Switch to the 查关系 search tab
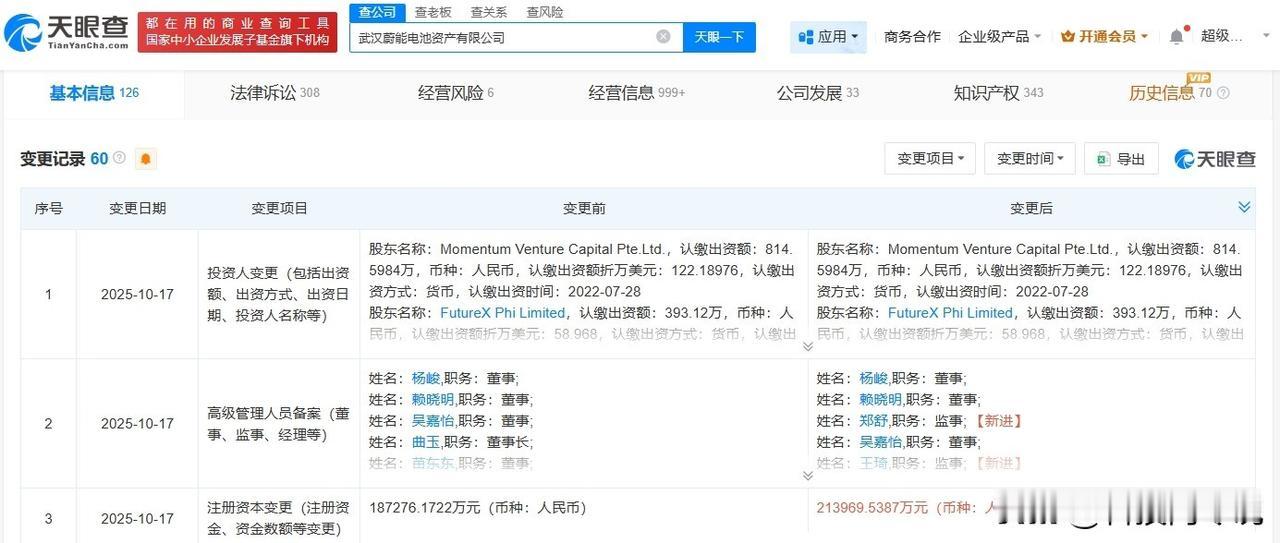Viewport: 1280px width, 543px height. pyautogui.click(x=489, y=12)
